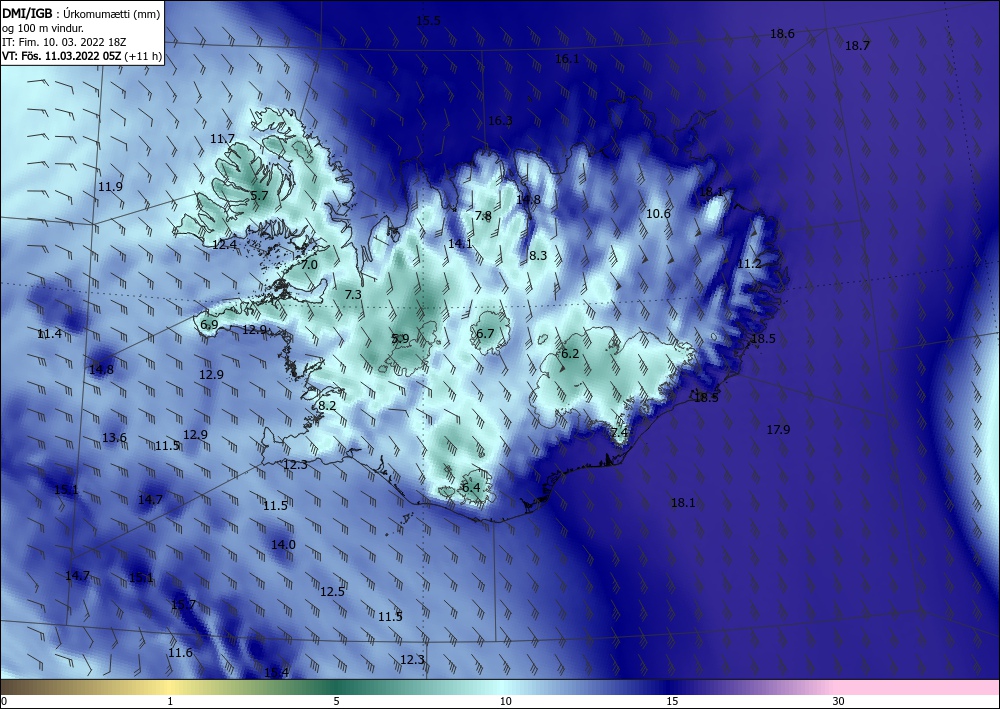
Task: Click the color scale tick labeled 5
Action: coord(336,701)
